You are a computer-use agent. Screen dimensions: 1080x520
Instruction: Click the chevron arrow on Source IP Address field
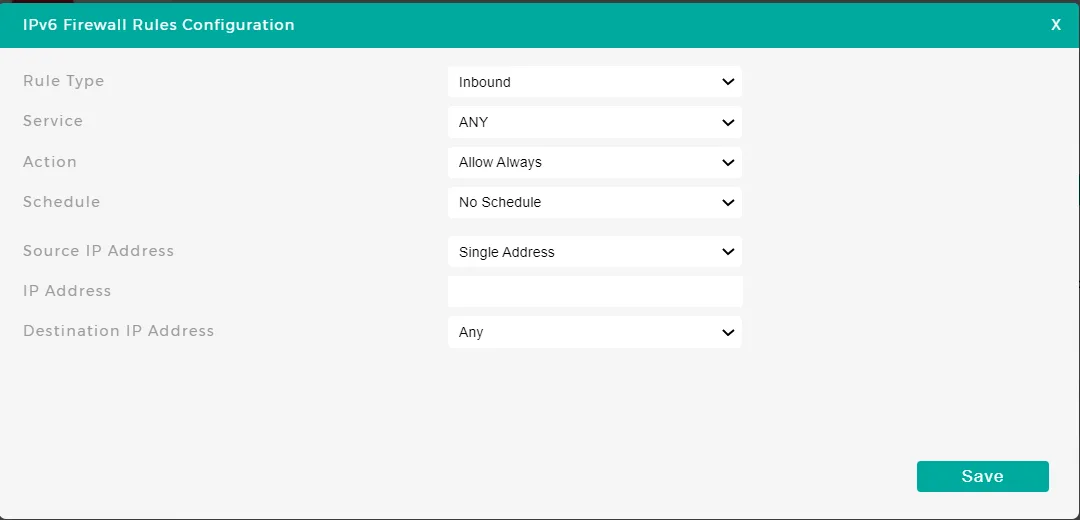pyautogui.click(x=728, y=252)
